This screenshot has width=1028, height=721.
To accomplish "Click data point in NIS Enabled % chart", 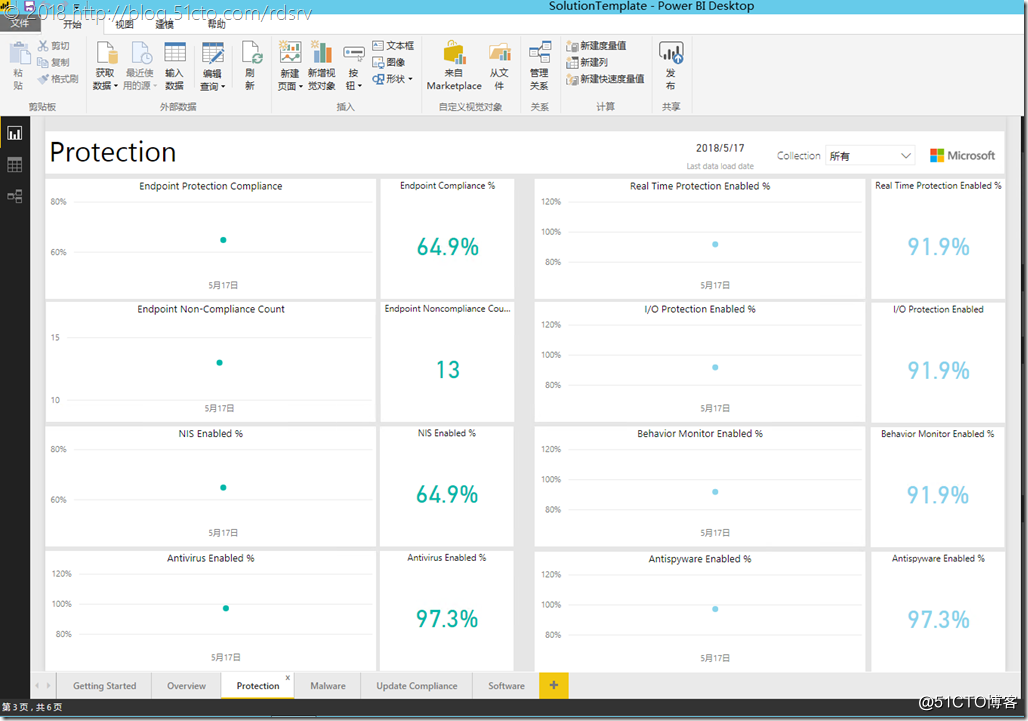I will (223, 488).
